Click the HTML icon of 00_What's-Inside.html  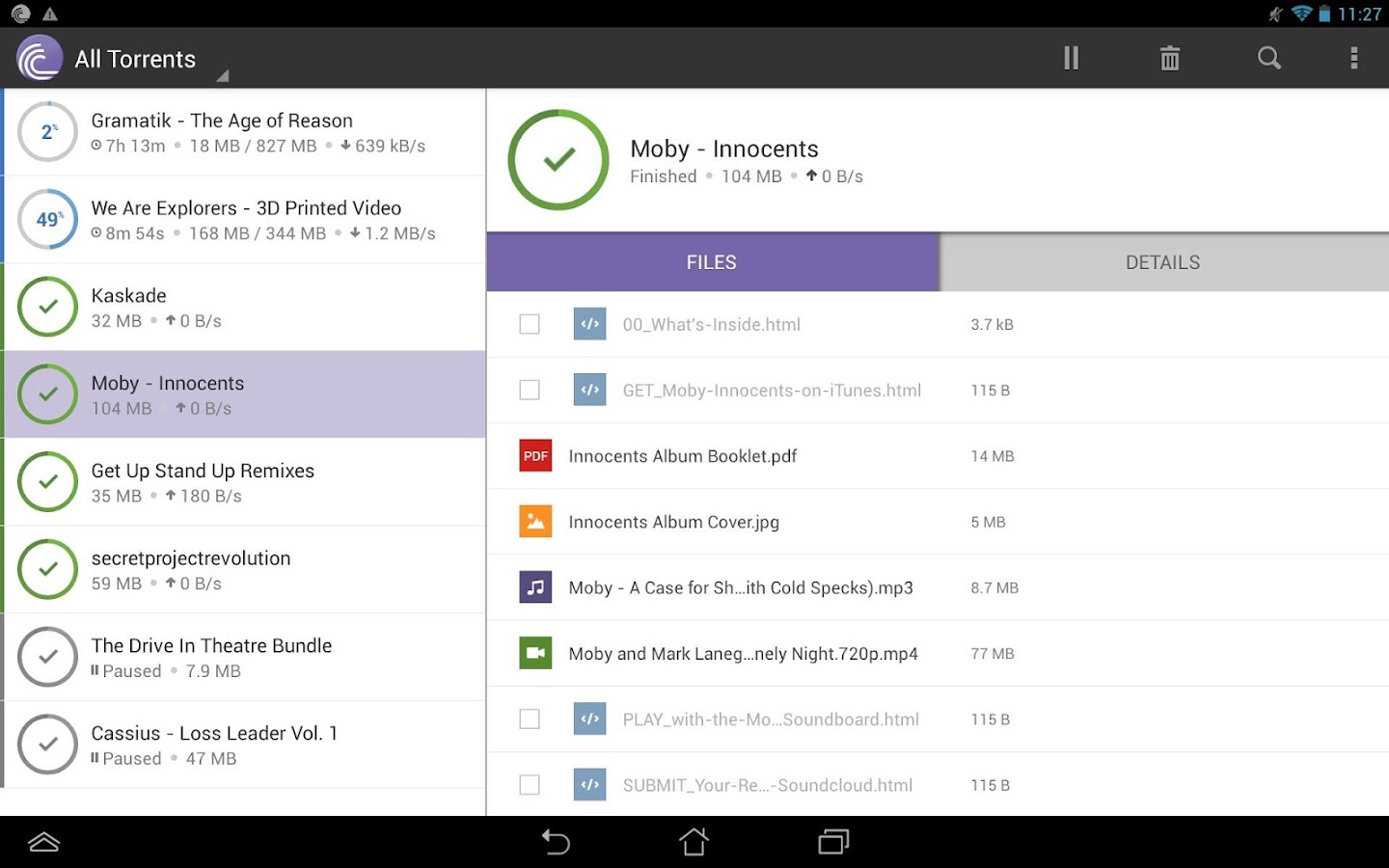[x=590, y=324]
